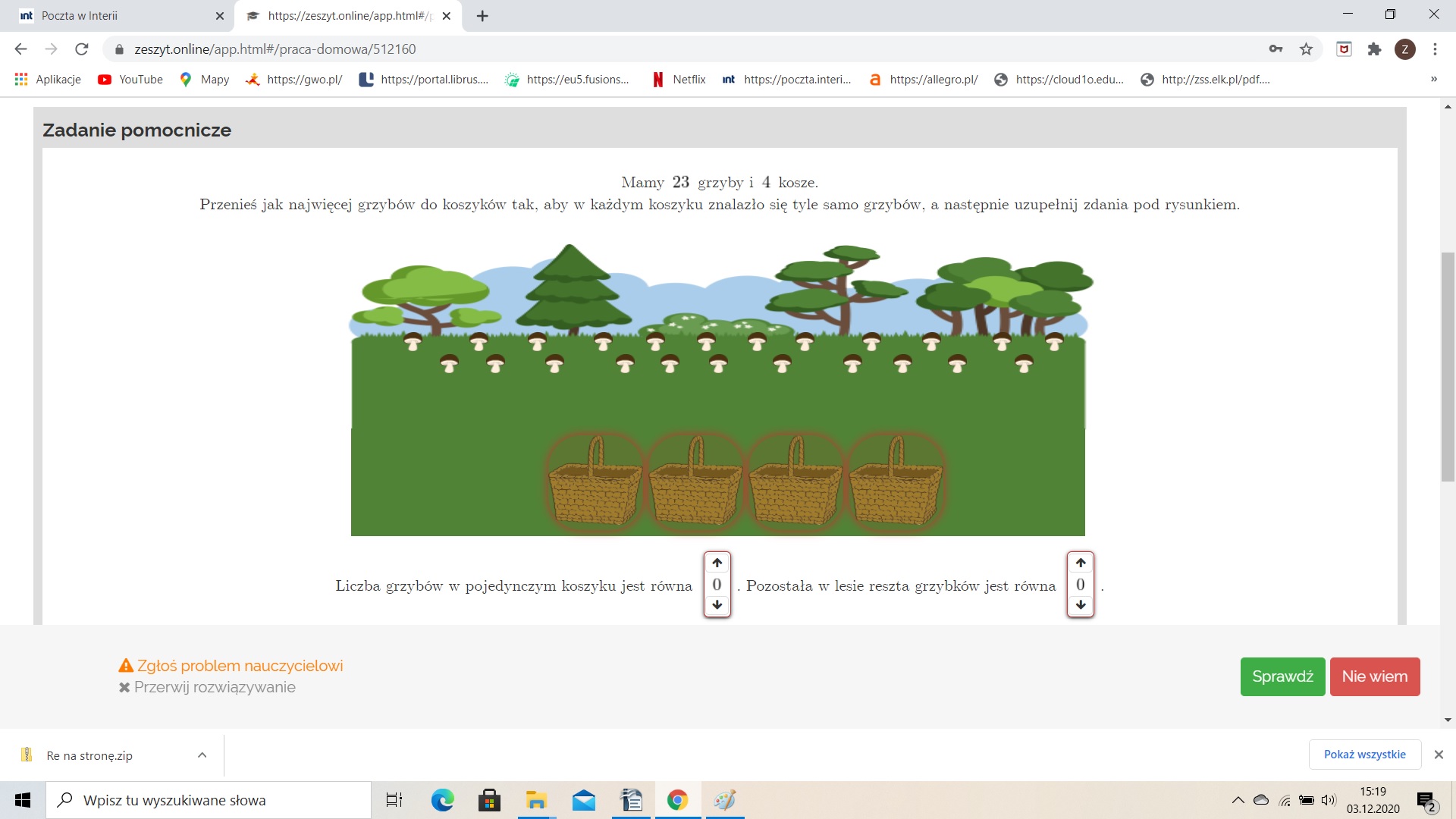Screen dimensions: 1456x819
Task: Show hidden bookmarks overflow chevron
Action: tap(1433, 80)
